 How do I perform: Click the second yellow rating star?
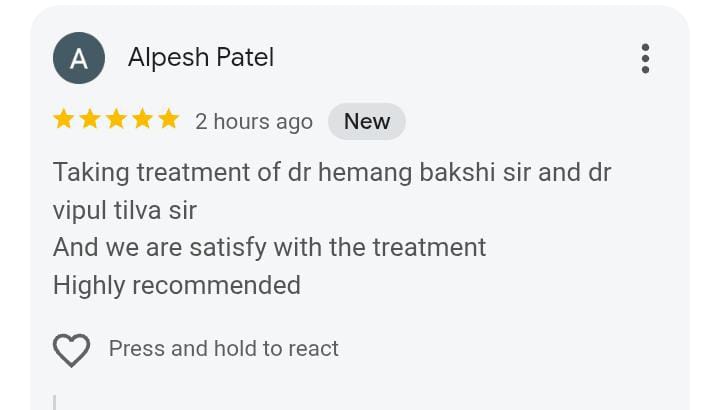point(90,120)
